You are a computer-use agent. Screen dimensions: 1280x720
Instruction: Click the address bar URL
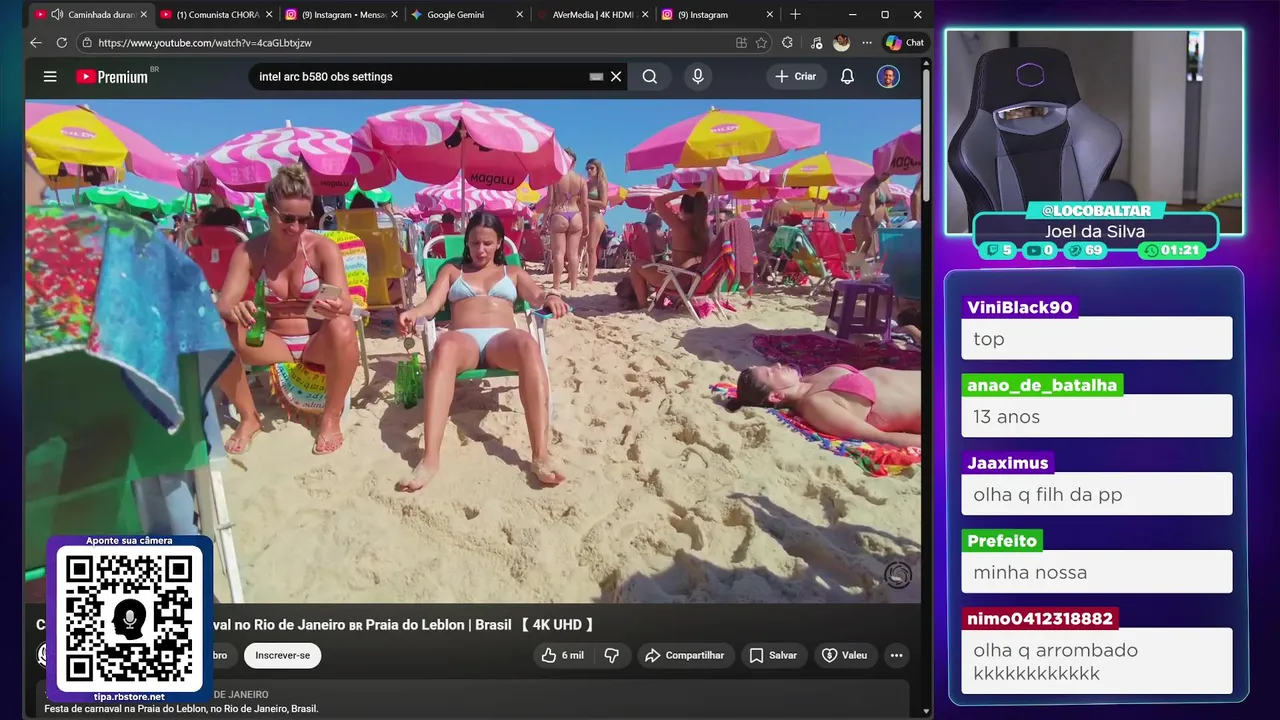pyautogui.click(x=205, y=43)
